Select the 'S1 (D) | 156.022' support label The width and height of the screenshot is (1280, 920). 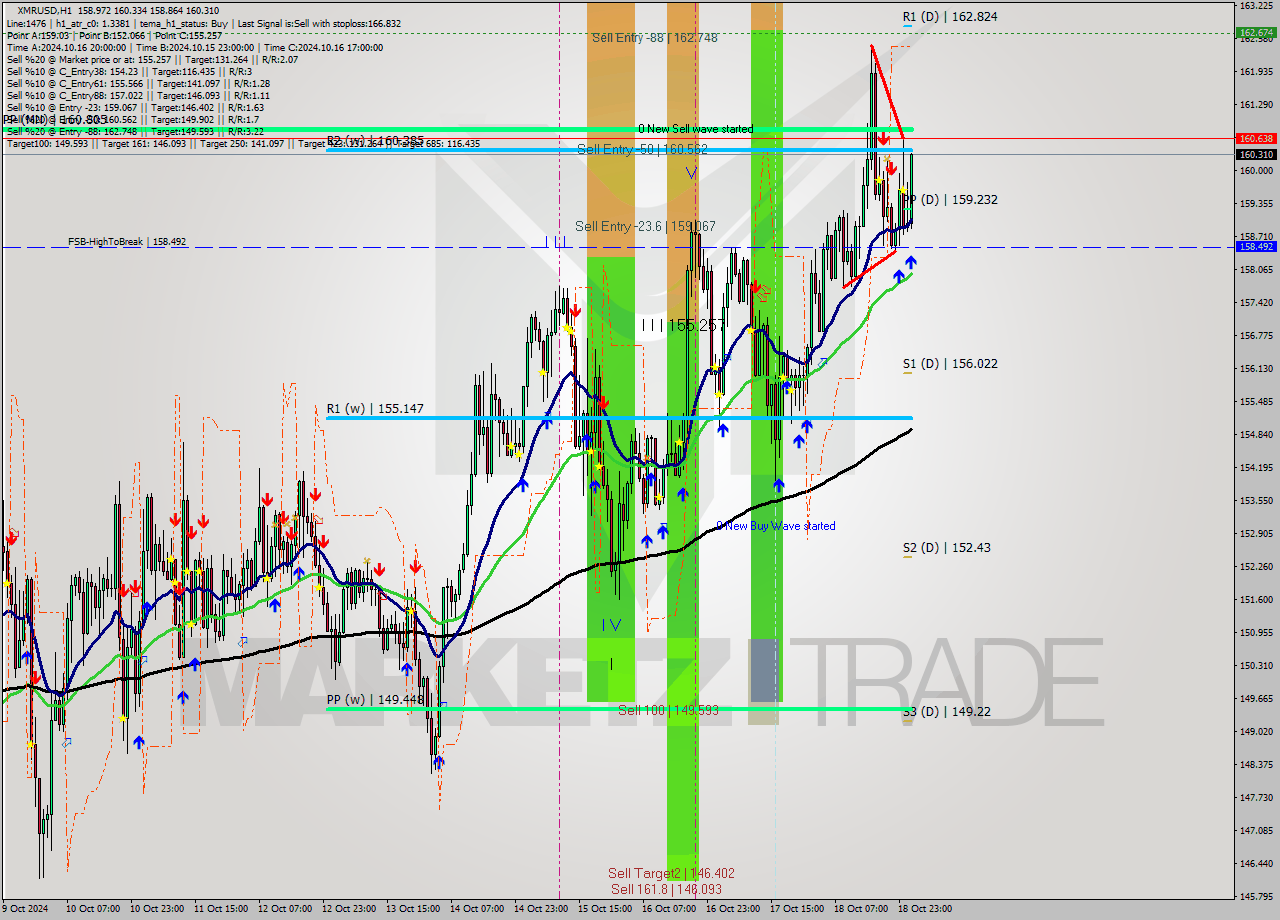click(949, 364)
